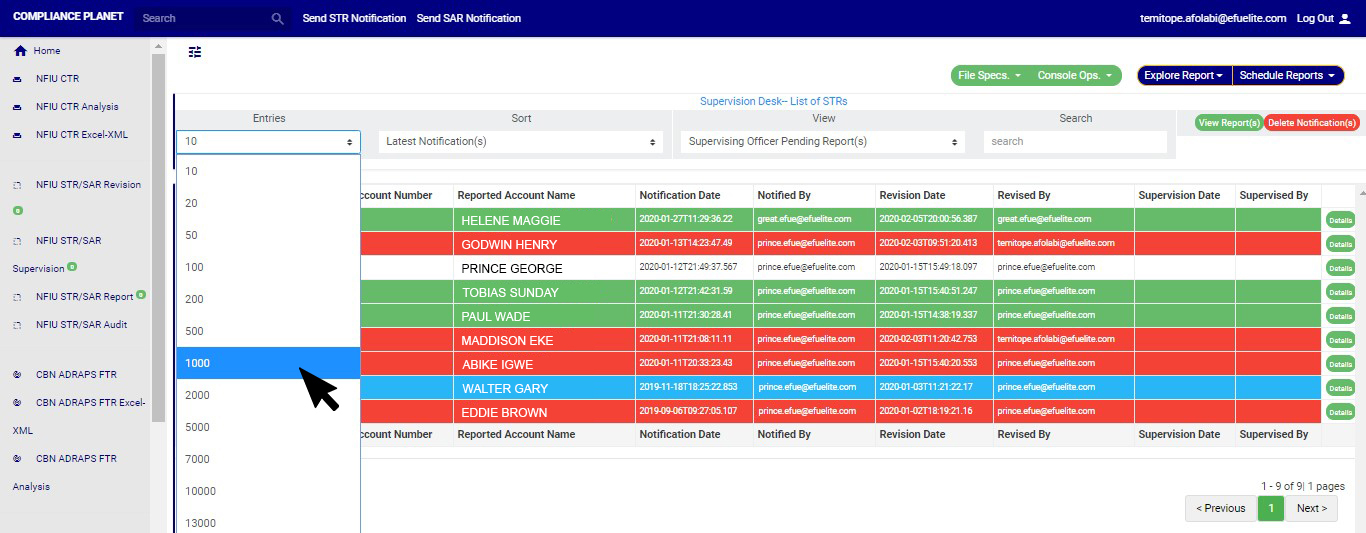Click the user profile icon beside Log Out
This screenshot has height=533, width=1366.
click(x=1343, y=18)
